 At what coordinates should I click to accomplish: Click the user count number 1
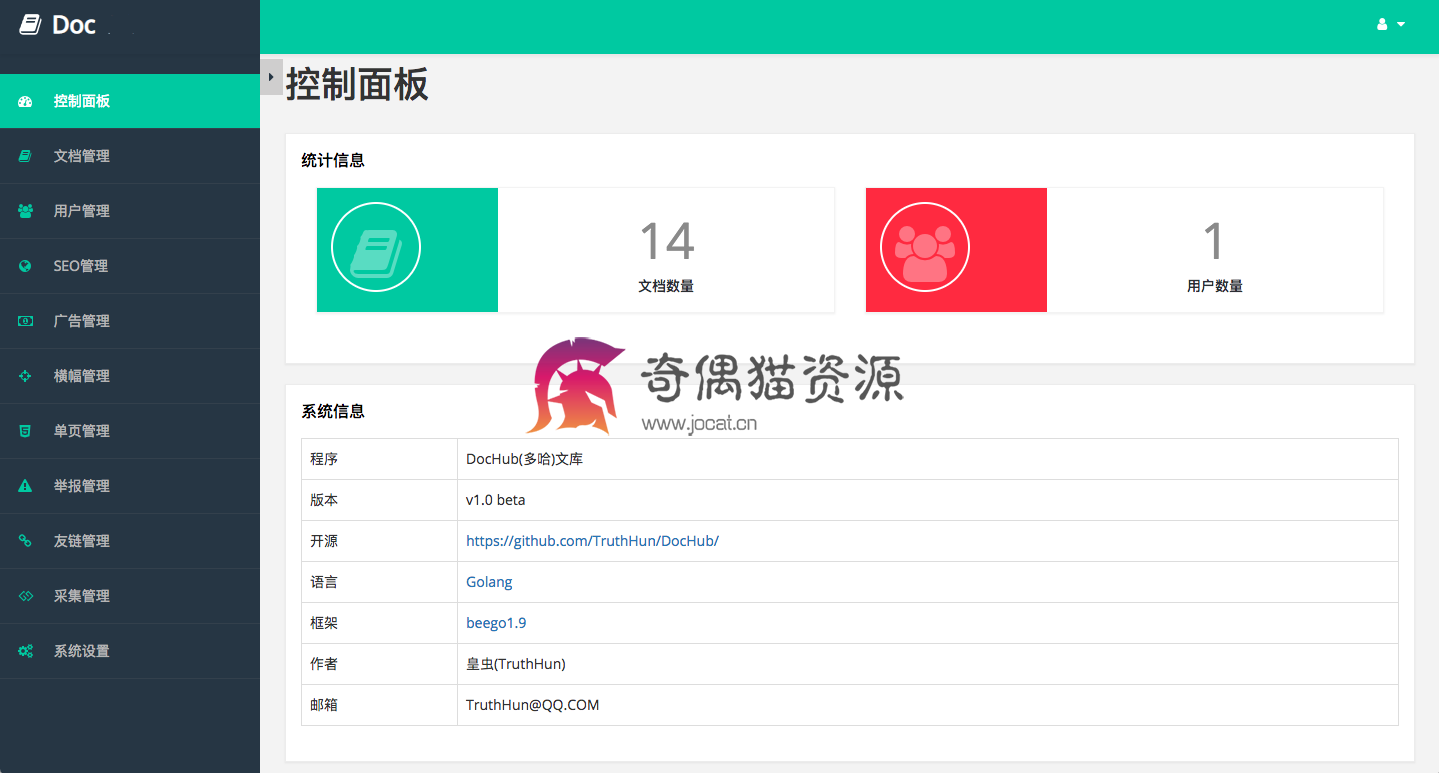click(x=1214, y=241)
